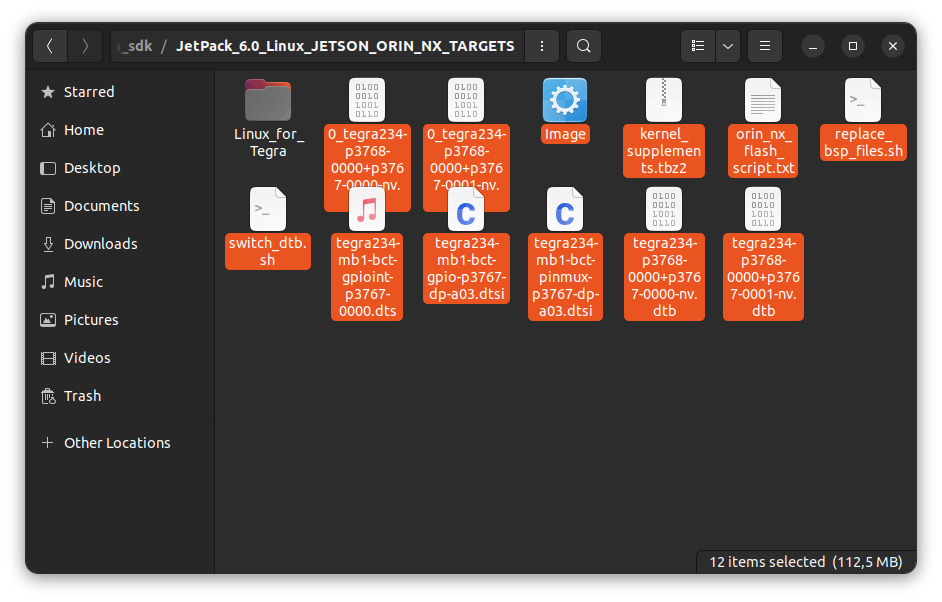Screen dimensions: 942x602
Task: Open Trash in the sidebar
Action: click(120, 396)
